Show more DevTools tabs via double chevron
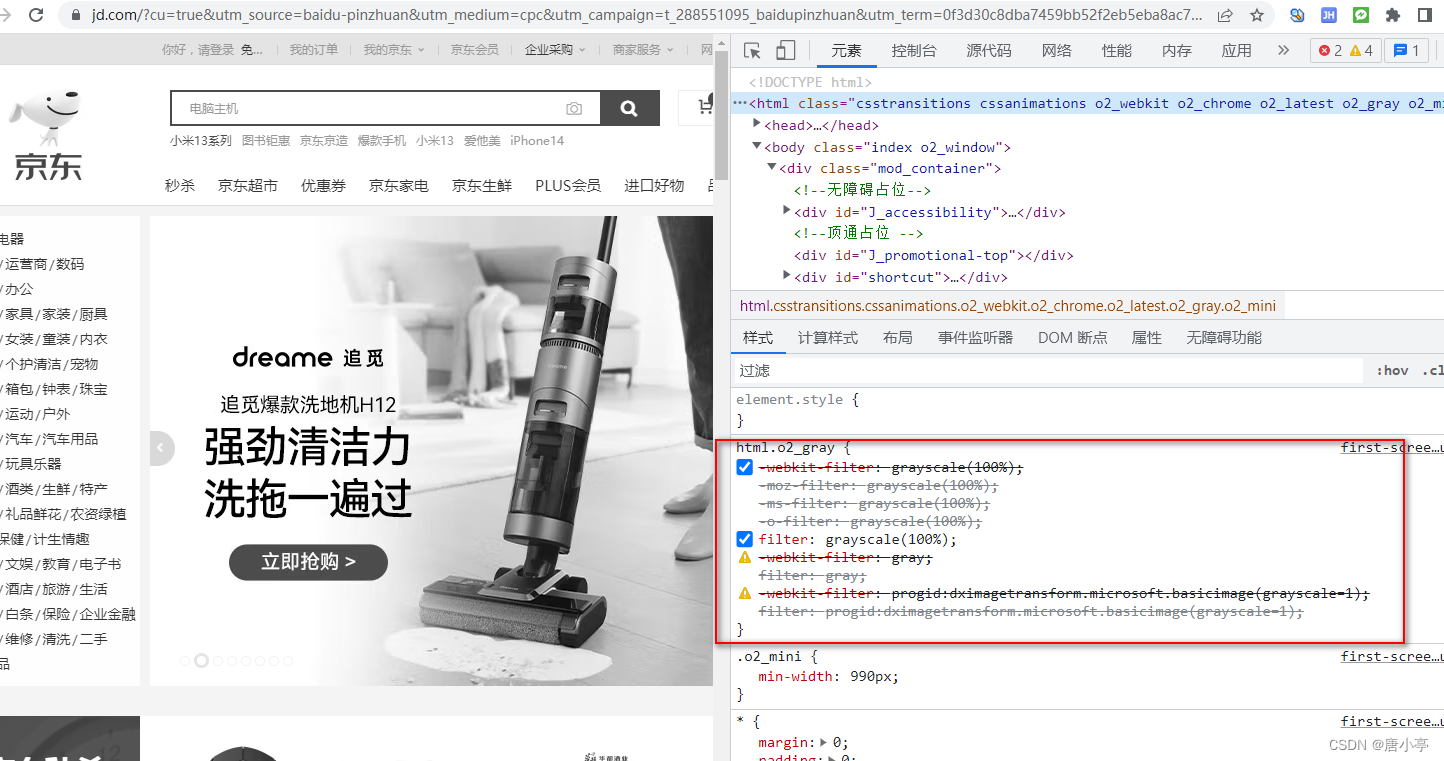 (1284, 51)
